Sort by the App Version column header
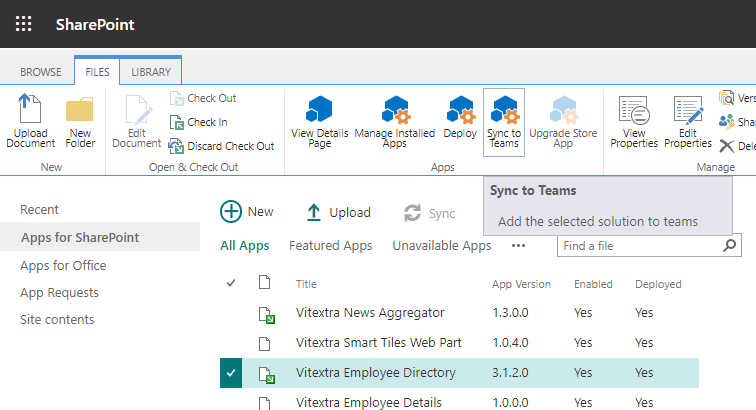 [521, 284]
